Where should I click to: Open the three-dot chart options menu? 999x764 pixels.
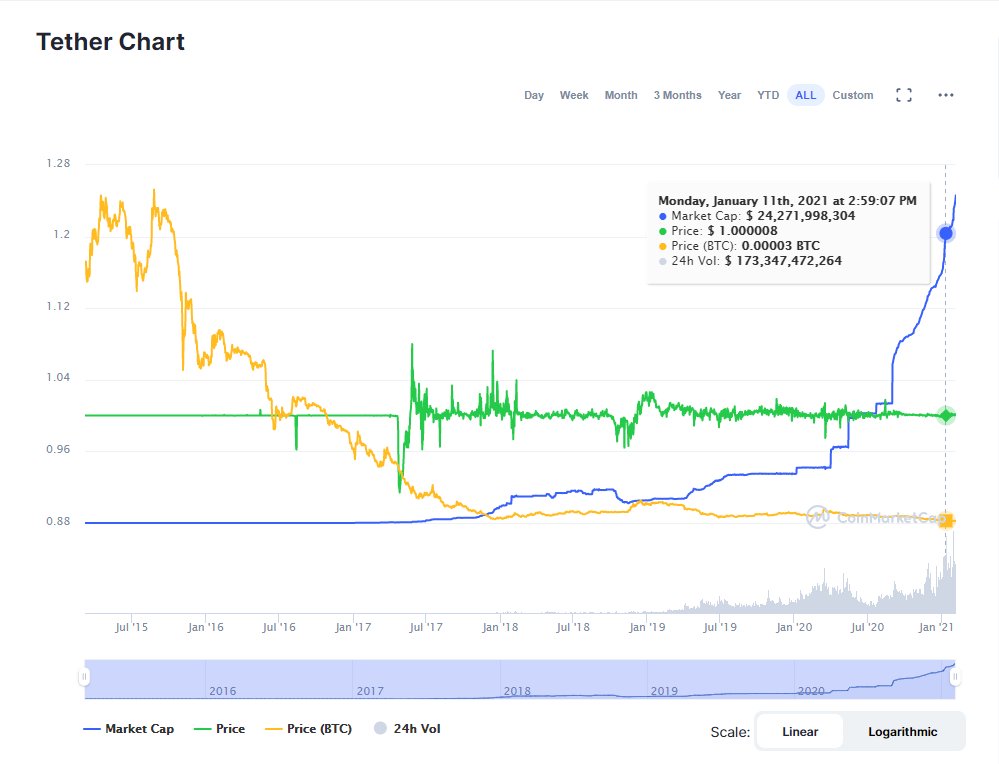pyautogui.click(x=945, y=95)
